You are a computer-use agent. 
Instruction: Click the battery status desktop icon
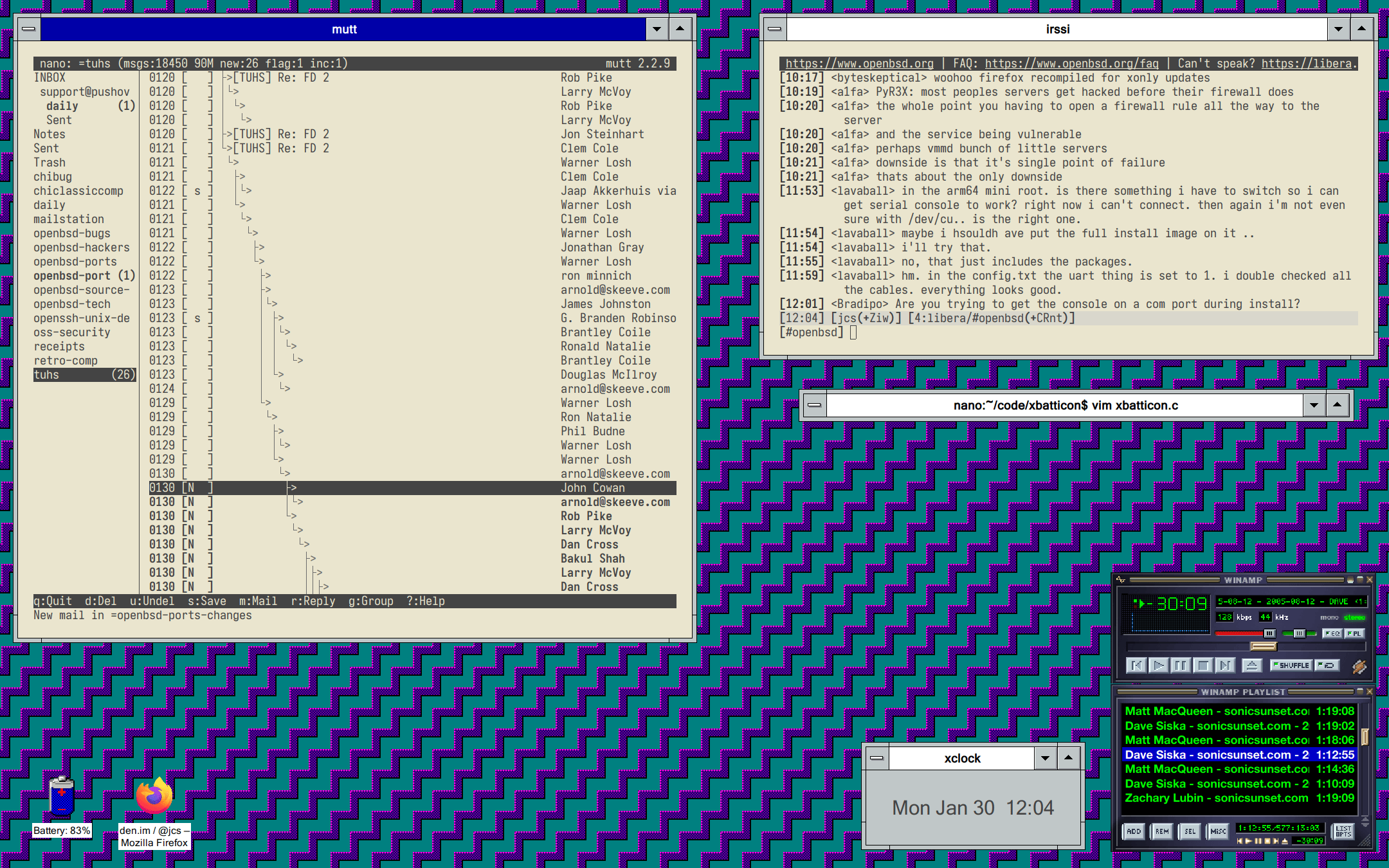click(62, 796)
